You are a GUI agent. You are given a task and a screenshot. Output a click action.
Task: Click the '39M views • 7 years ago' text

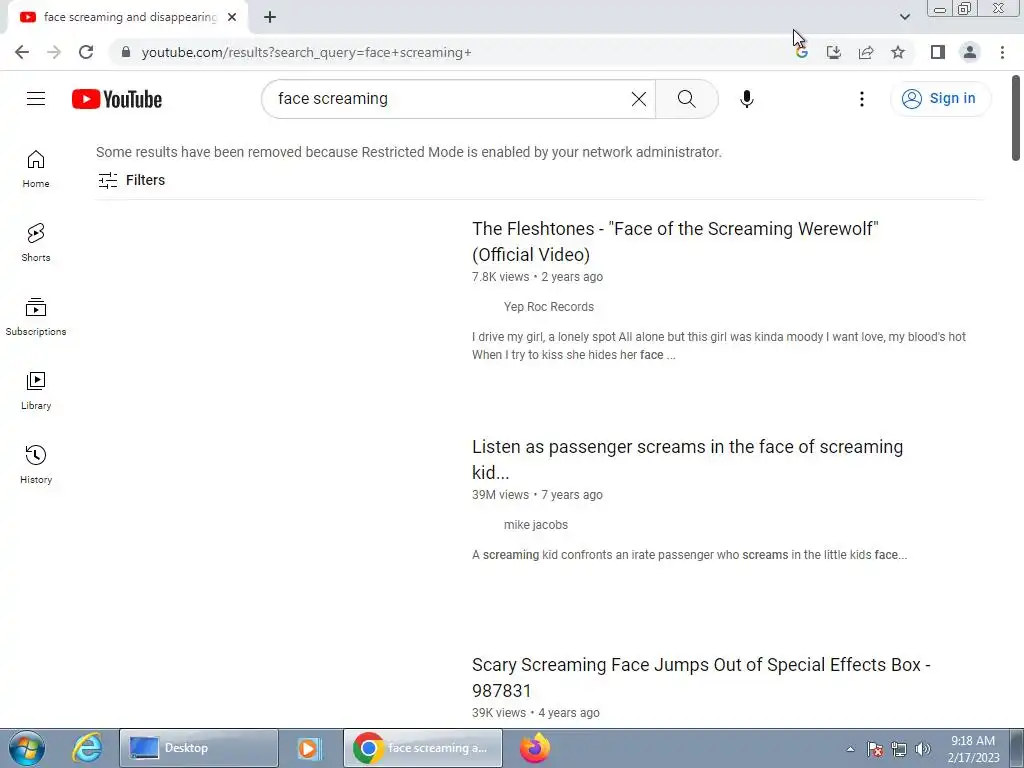pos(537,495)
